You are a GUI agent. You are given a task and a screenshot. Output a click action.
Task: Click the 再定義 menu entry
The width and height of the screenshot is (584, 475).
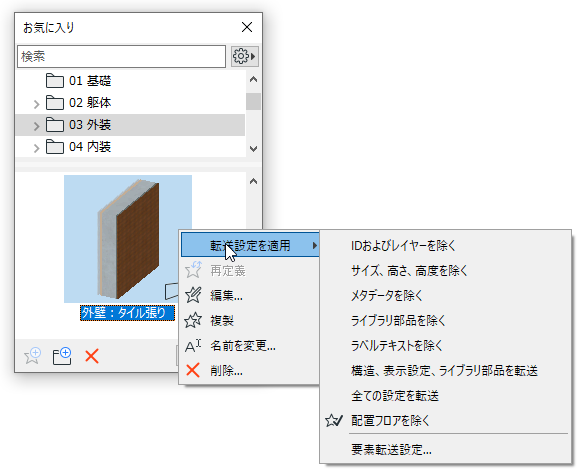click(x=250, y=270)
